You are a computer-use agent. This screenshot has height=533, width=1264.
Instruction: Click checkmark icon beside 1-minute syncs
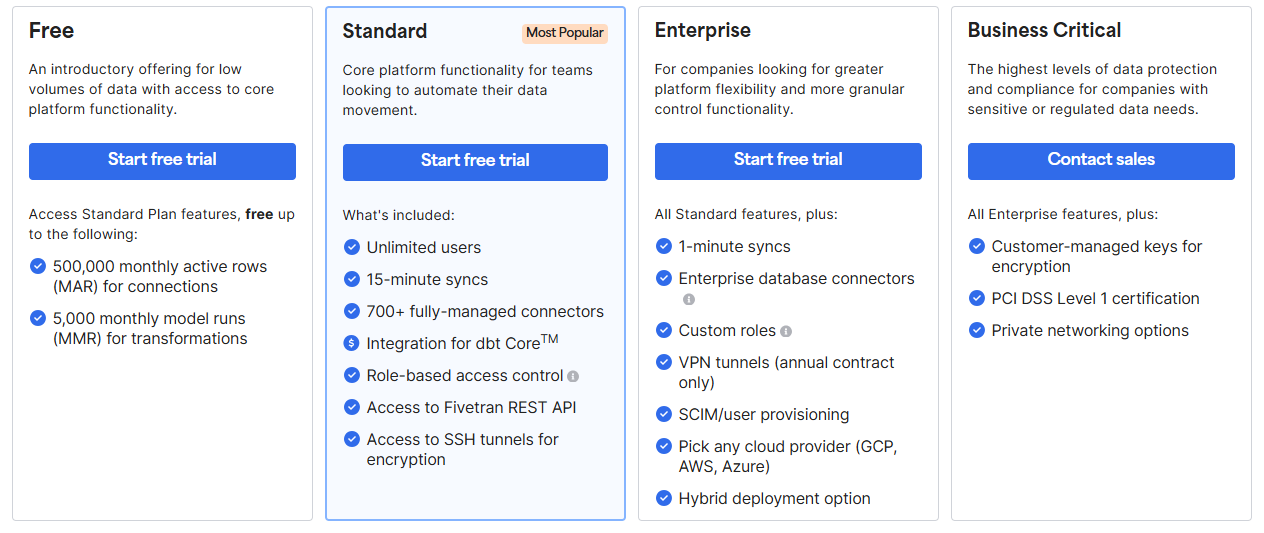point(663,246)
